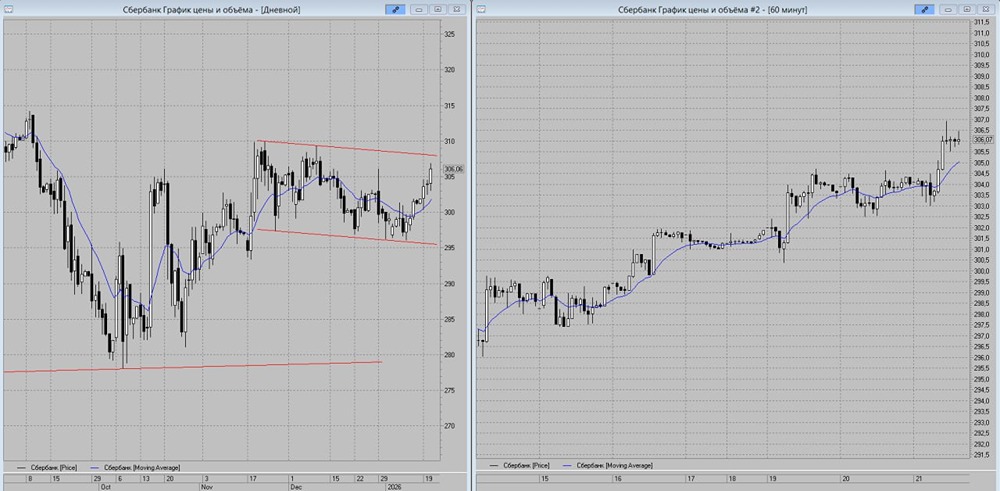Click date '18' on the 60 минут time axis

coord(732,478)
